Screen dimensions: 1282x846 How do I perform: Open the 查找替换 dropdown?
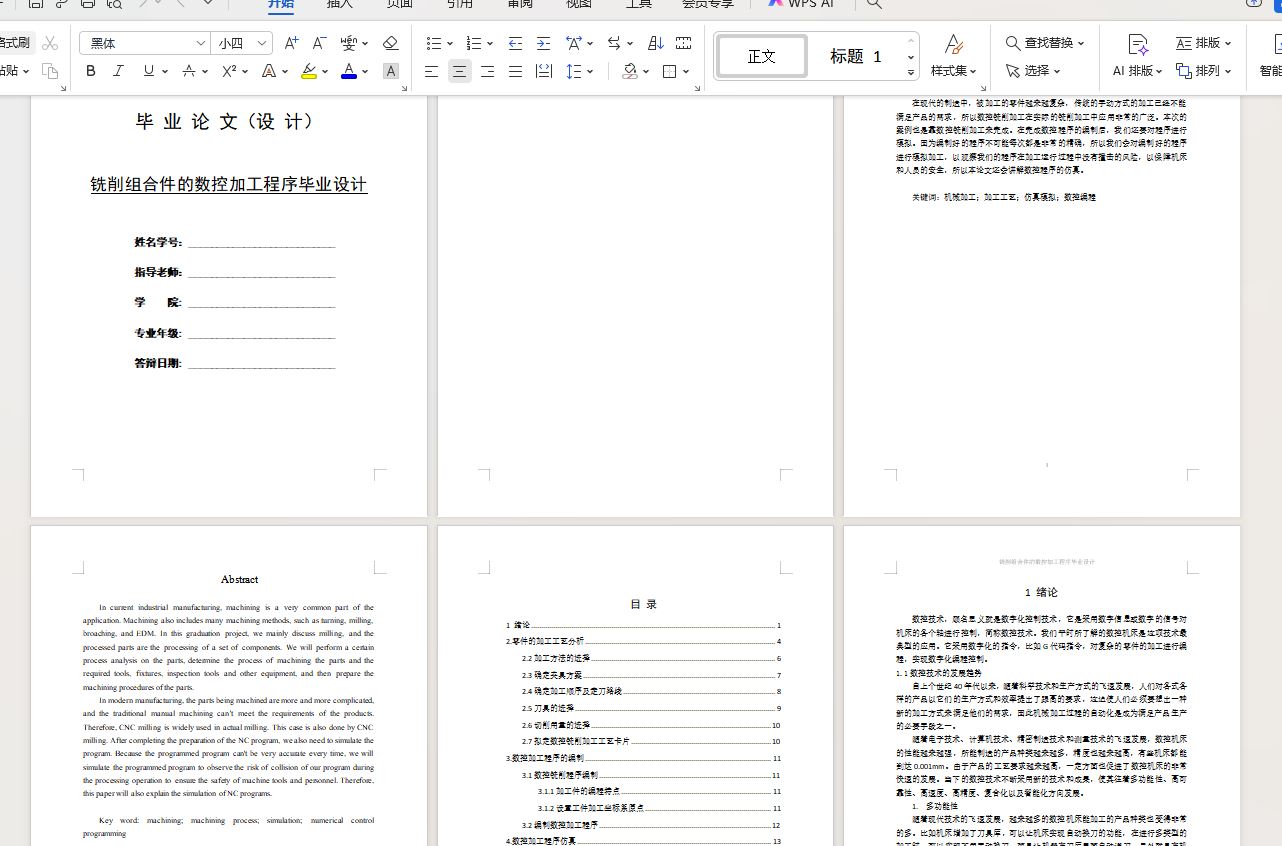coord(1044,43)
